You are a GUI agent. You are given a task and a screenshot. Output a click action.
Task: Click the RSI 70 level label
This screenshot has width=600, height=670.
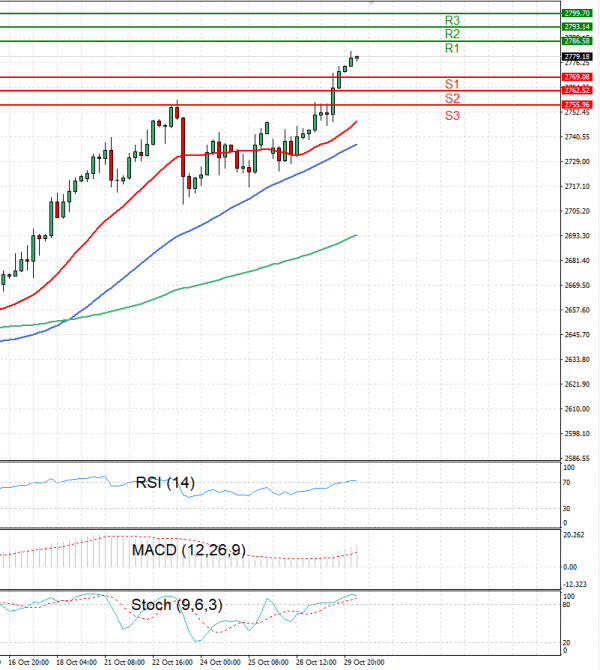pos(566,483)
